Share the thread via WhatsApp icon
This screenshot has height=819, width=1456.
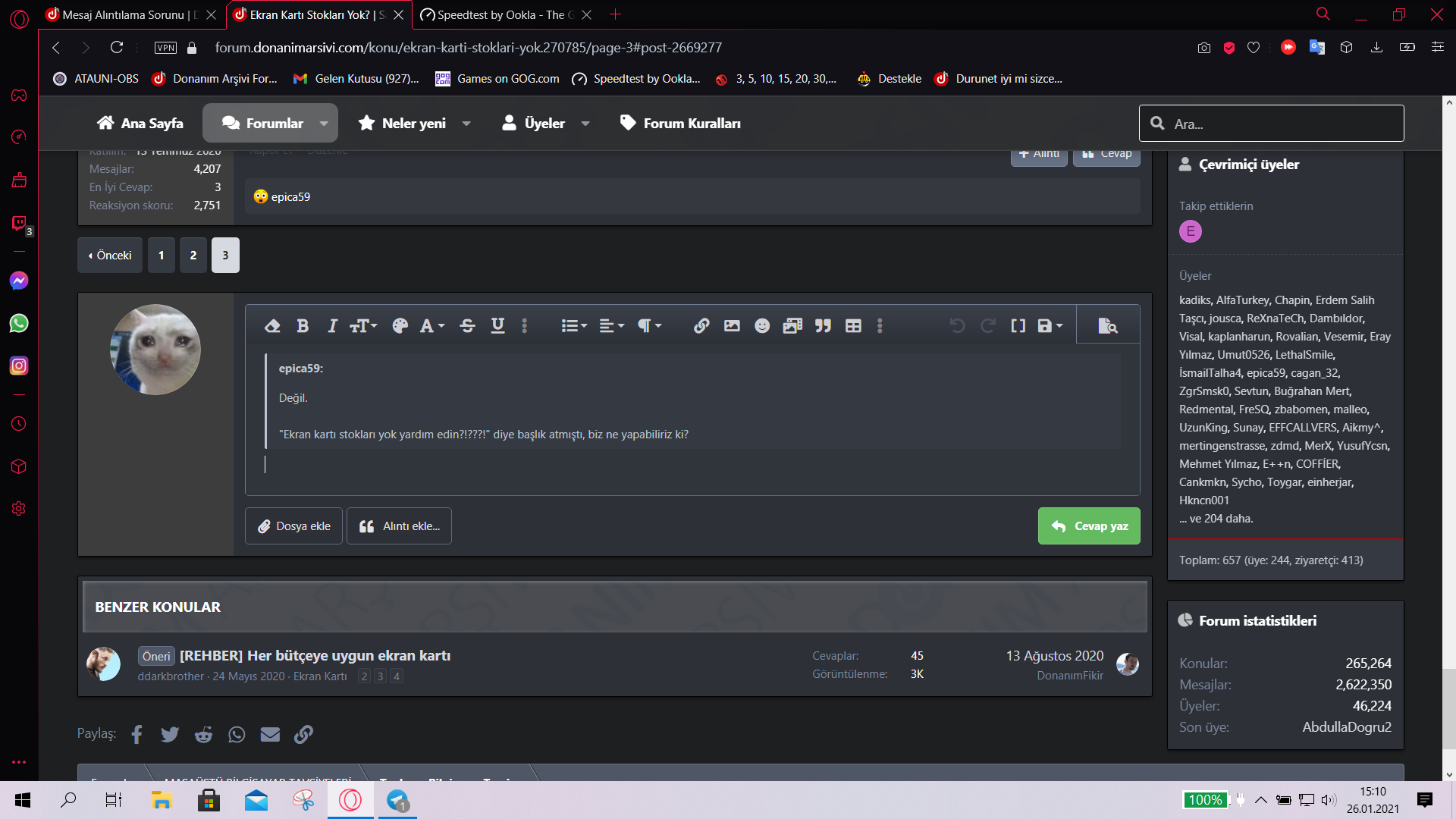(237, 734)
